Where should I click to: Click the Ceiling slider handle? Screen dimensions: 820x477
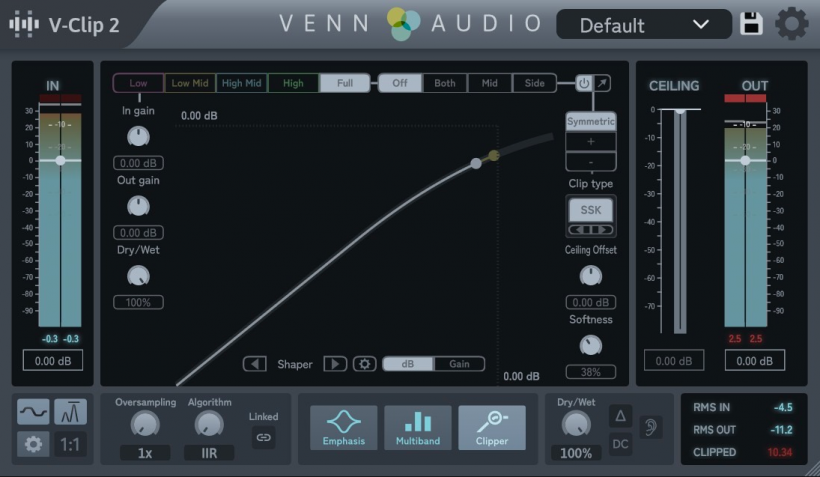point(680,110)
